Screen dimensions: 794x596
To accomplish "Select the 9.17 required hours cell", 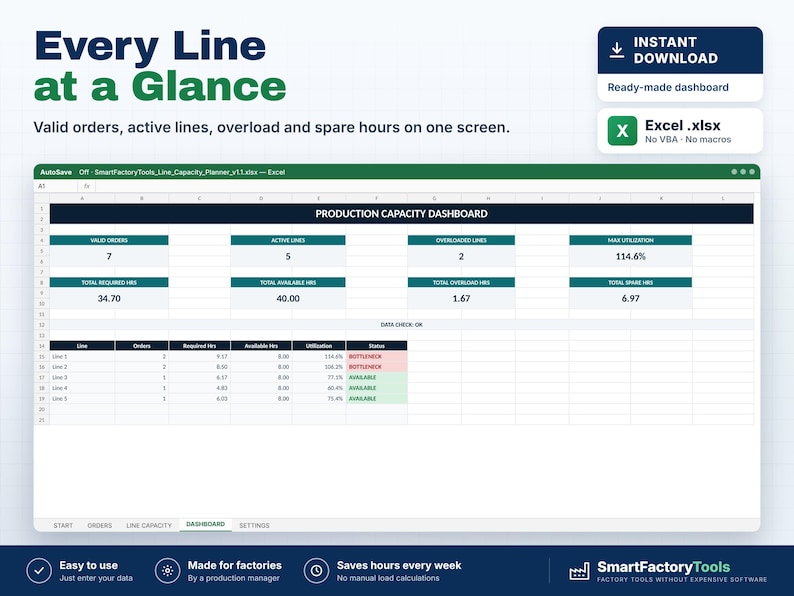I will click(200, 356).
